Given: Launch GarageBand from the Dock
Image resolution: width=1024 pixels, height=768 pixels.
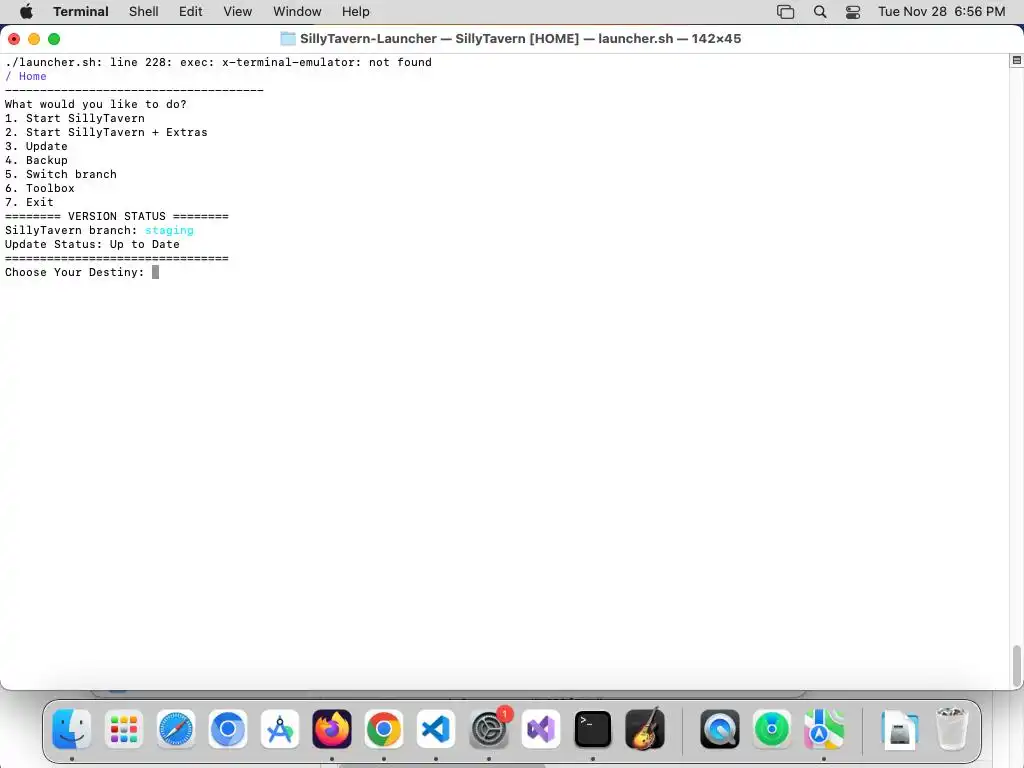Looking at the screenshot, I should 645,729.
